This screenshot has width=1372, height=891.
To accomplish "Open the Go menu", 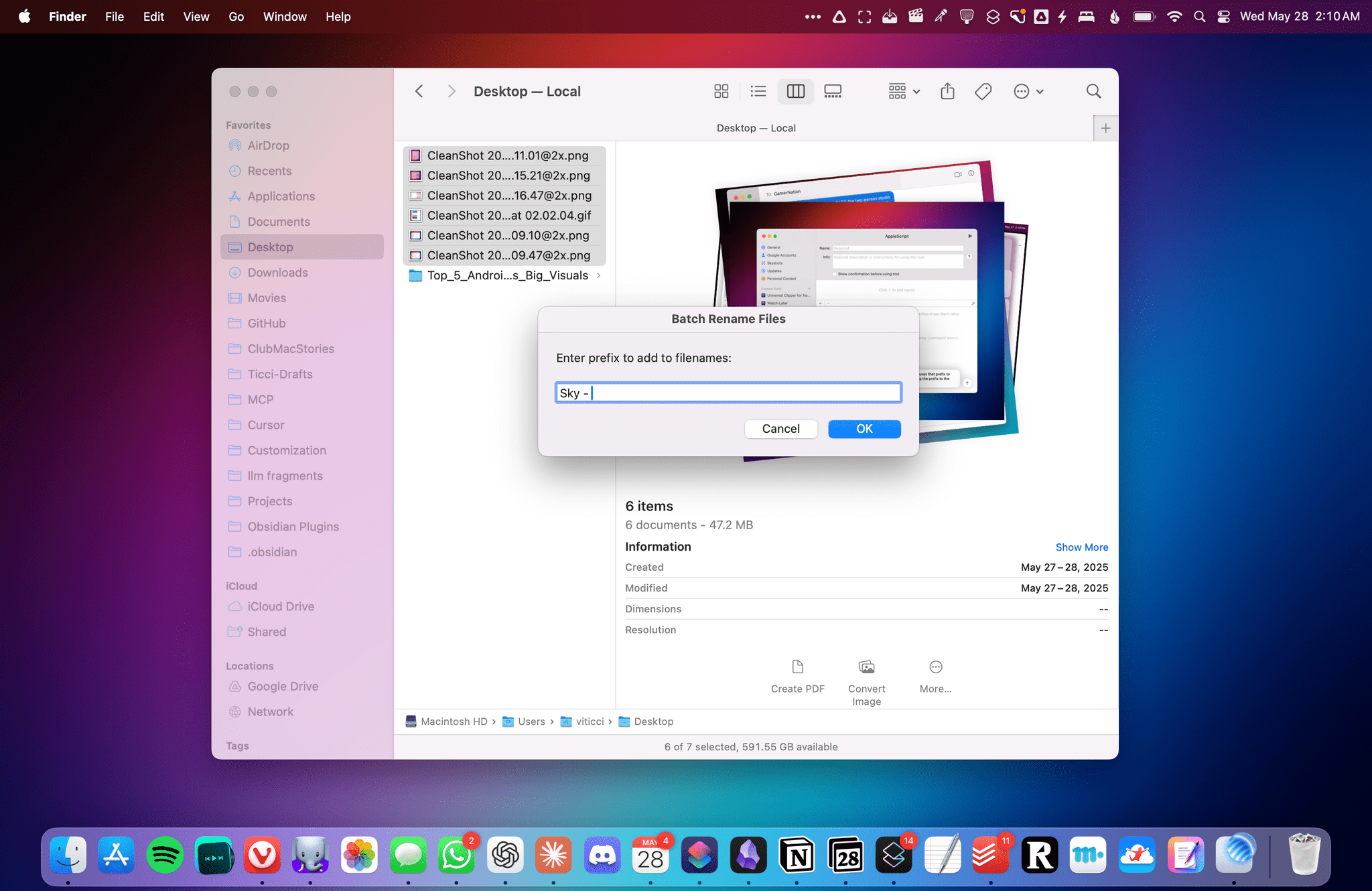I will 236,17.
